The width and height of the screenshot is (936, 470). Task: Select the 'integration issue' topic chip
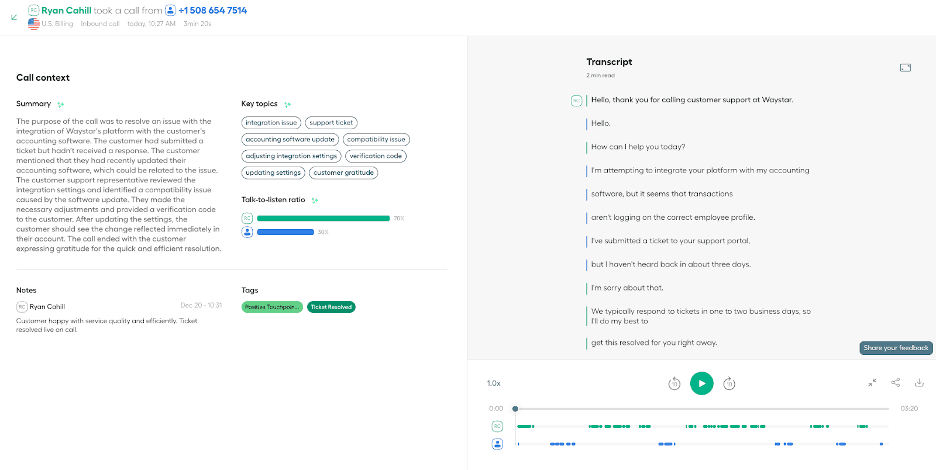click(271, 123)
